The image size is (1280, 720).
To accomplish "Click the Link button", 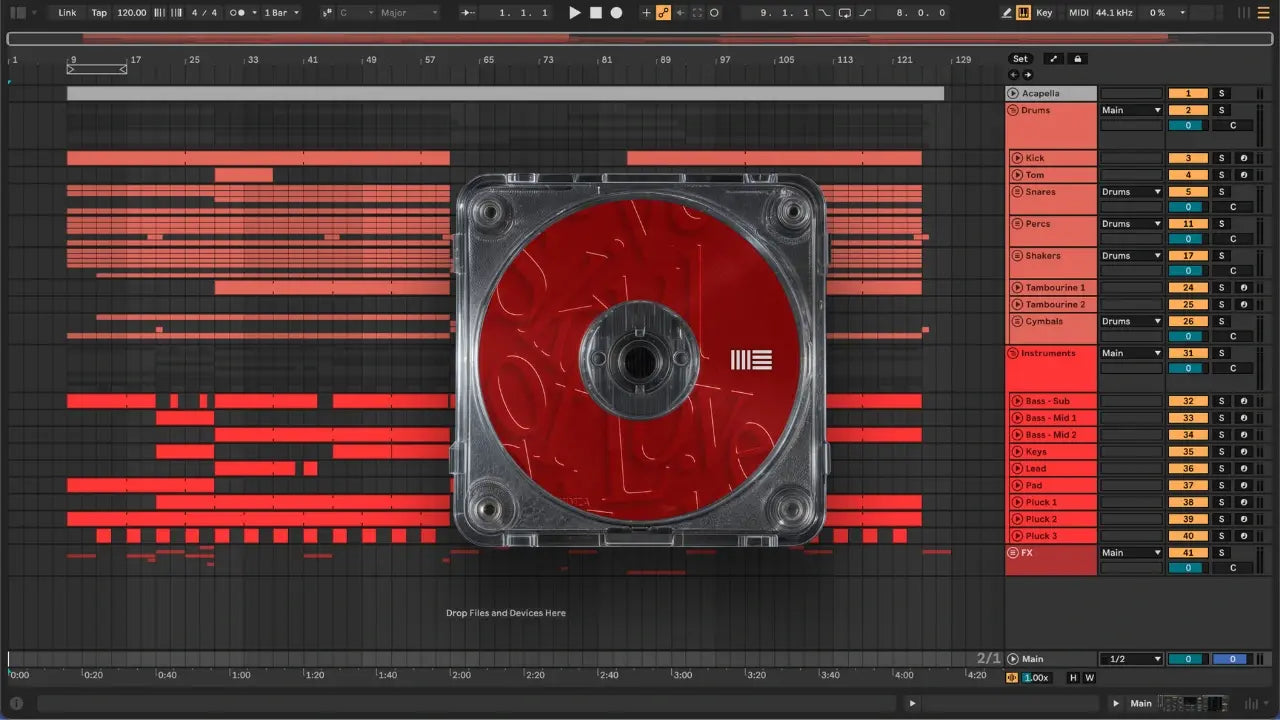I will [x=67, y=13].
